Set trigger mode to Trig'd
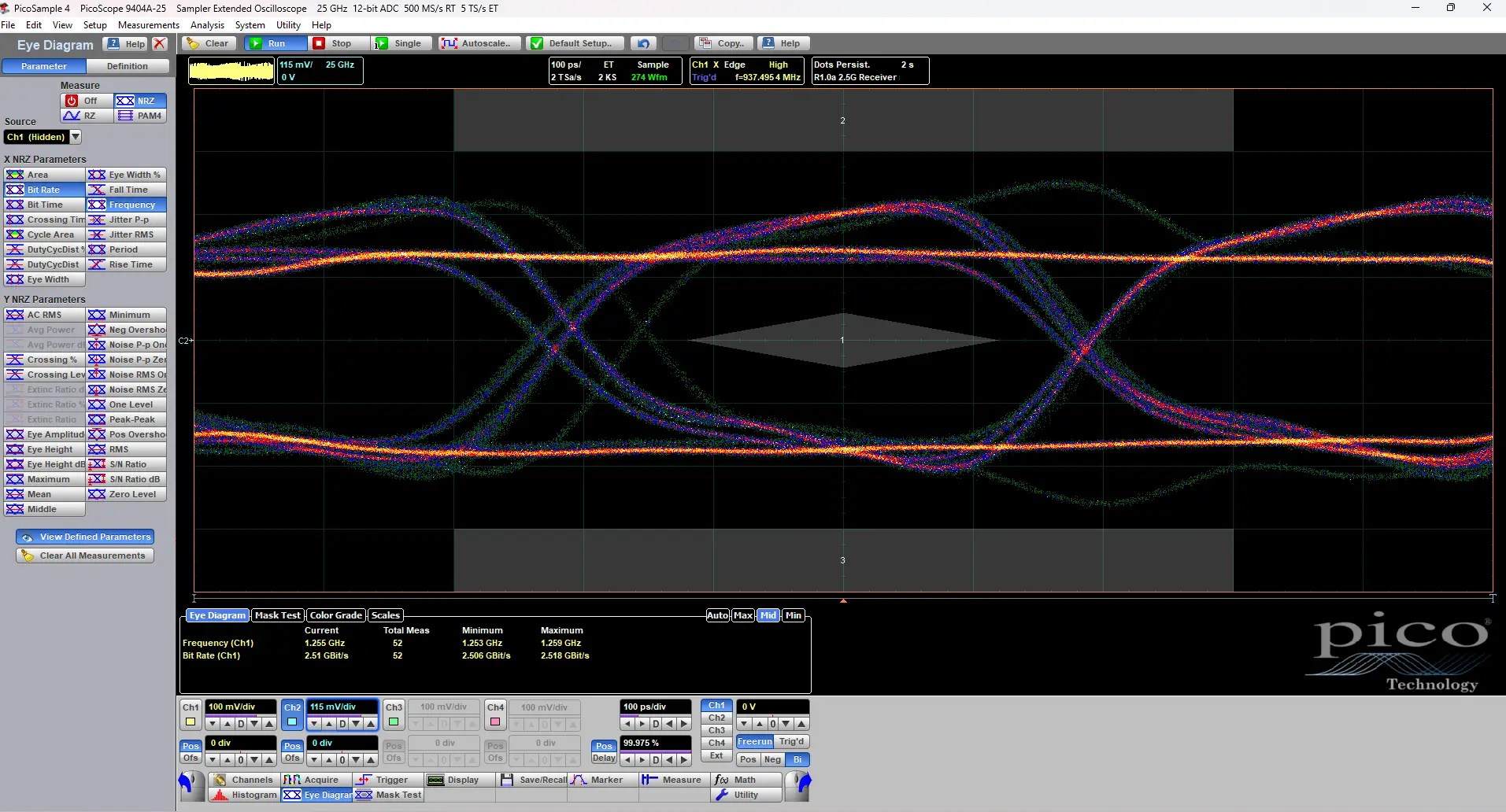Image resolution: width=1506 pixels, height=812 pixels. (x=791, y=741)
